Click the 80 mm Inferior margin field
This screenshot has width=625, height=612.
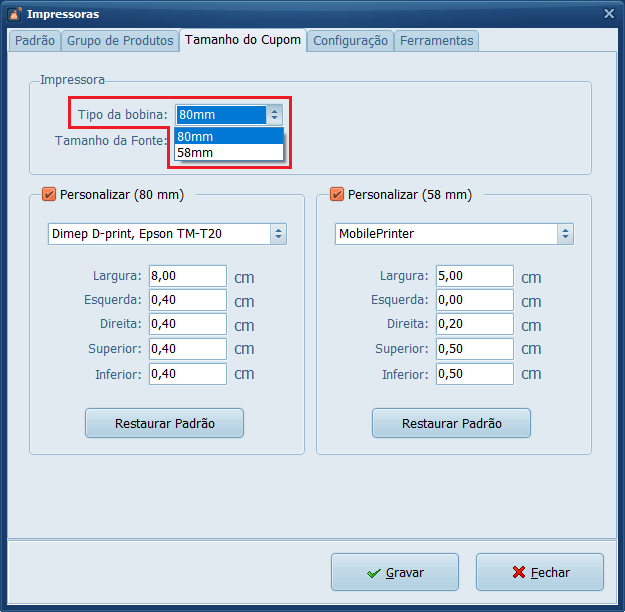tap(188, 374)
